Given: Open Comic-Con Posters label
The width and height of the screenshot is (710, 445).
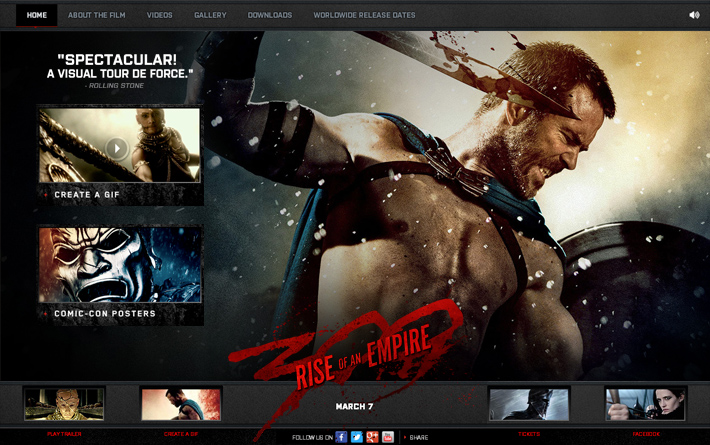Looking at the screenshot, I should coord(105,313).
